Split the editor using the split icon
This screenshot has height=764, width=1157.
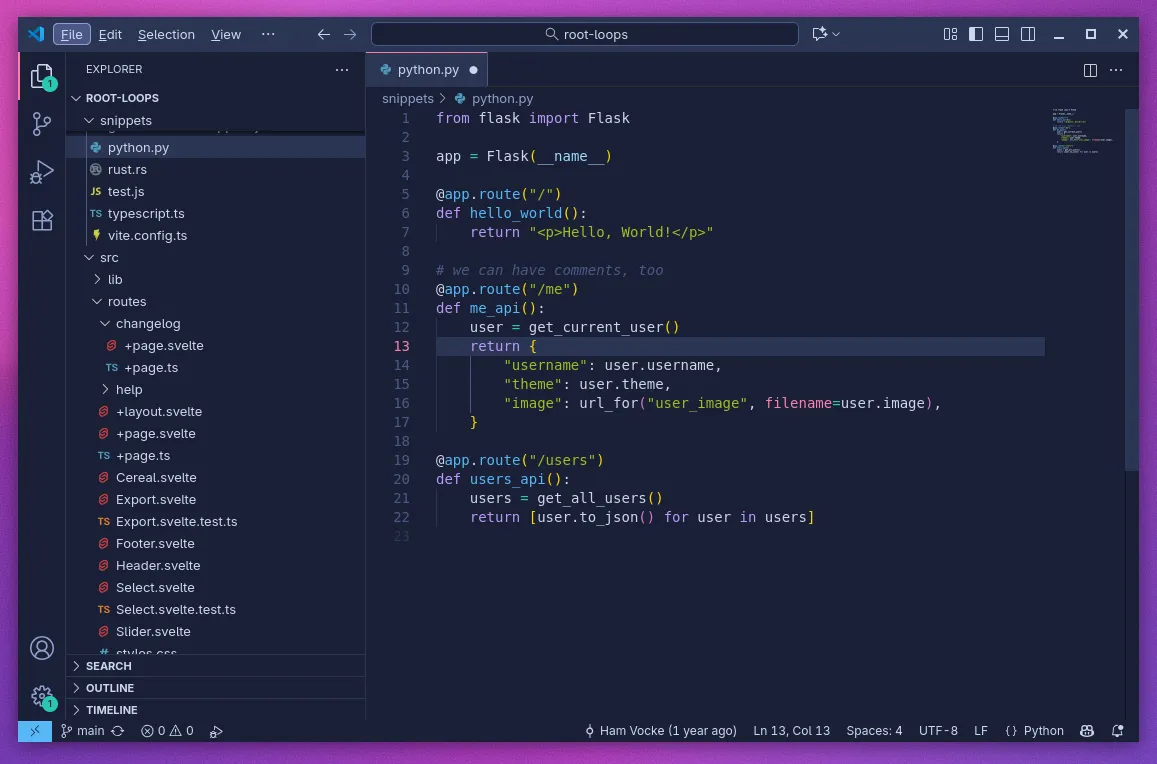click(1089, 70)
